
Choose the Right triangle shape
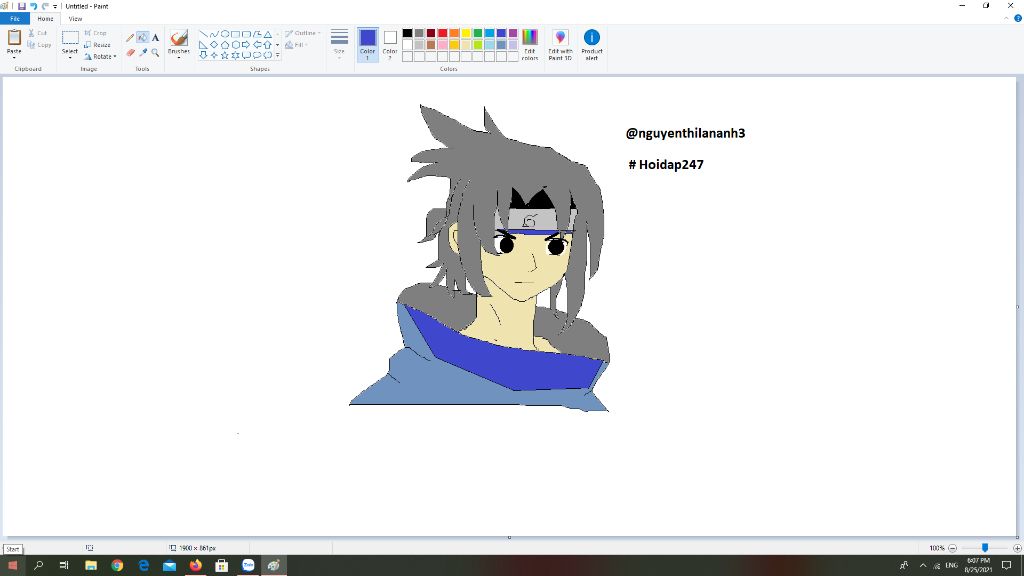(x=203, y=45)
